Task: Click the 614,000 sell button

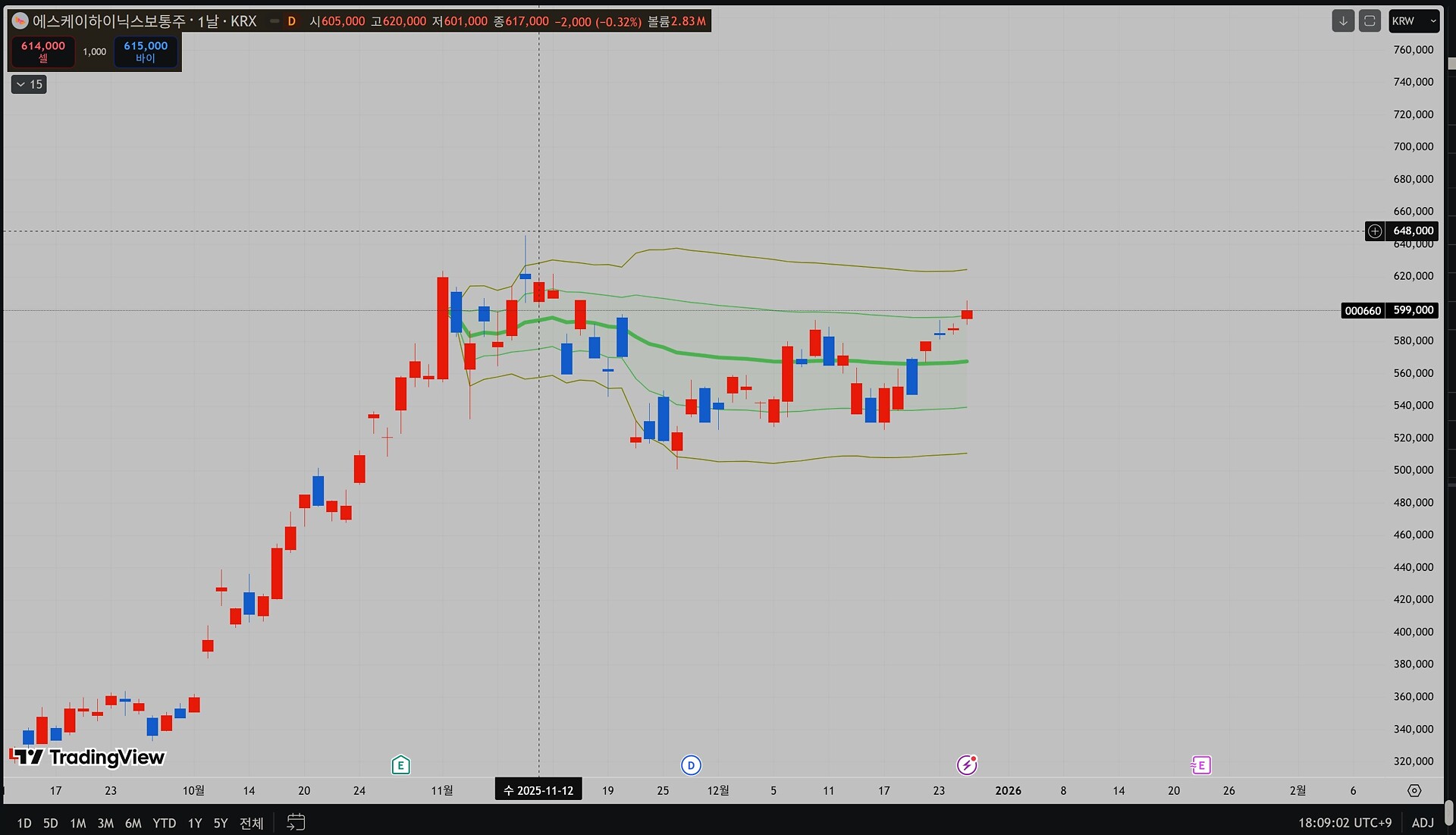Action: (x=43, y=52)
